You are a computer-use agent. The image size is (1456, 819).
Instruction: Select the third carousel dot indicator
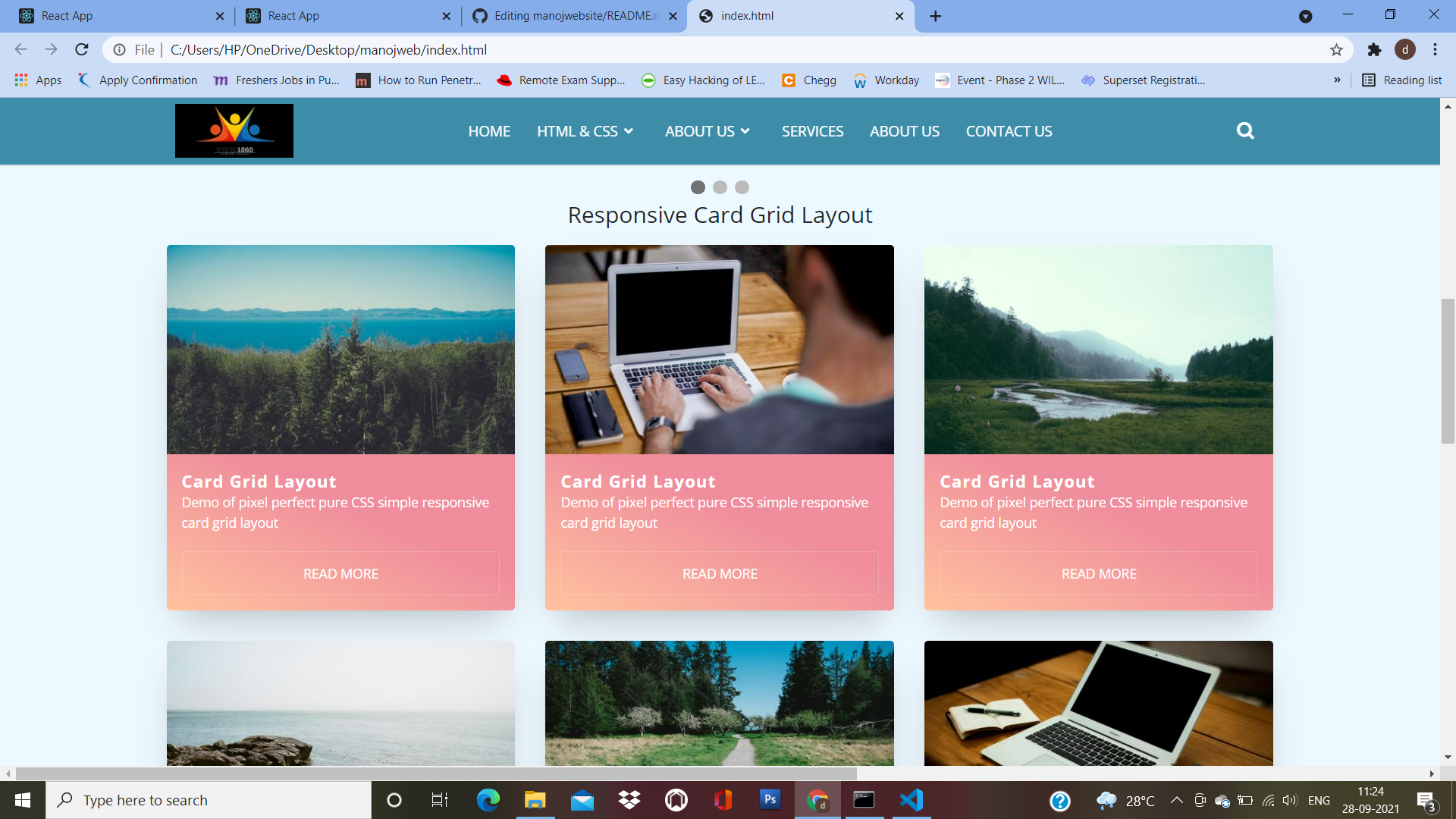click(x=742, y=187)
